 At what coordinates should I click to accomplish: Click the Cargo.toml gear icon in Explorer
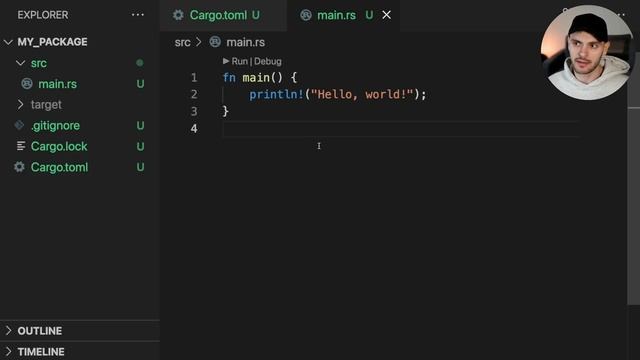(19, 167)
